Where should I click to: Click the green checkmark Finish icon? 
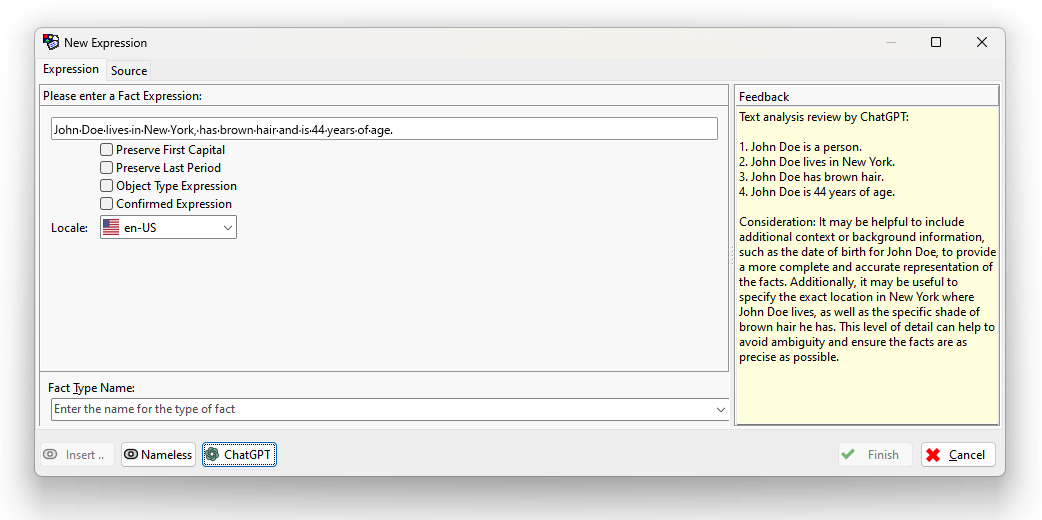(x=848, y=455)
